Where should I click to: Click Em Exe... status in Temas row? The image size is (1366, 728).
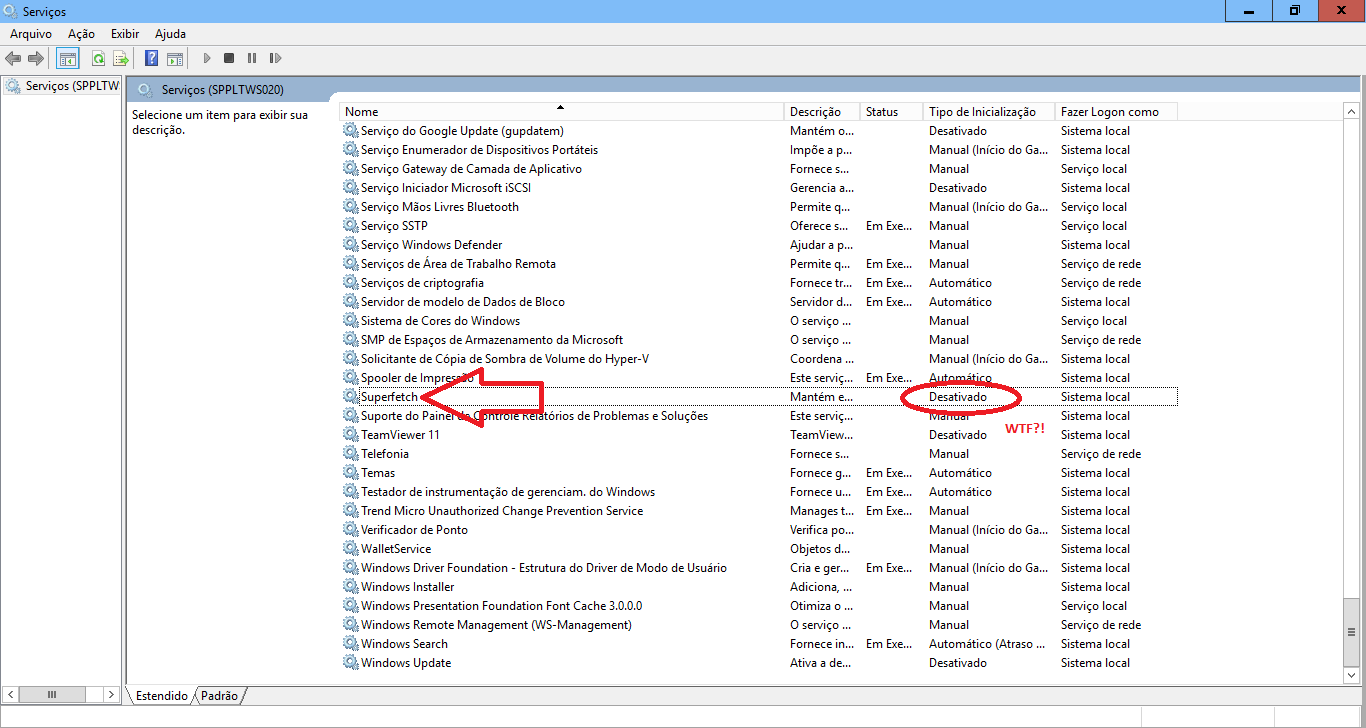(x=889, y=473)
